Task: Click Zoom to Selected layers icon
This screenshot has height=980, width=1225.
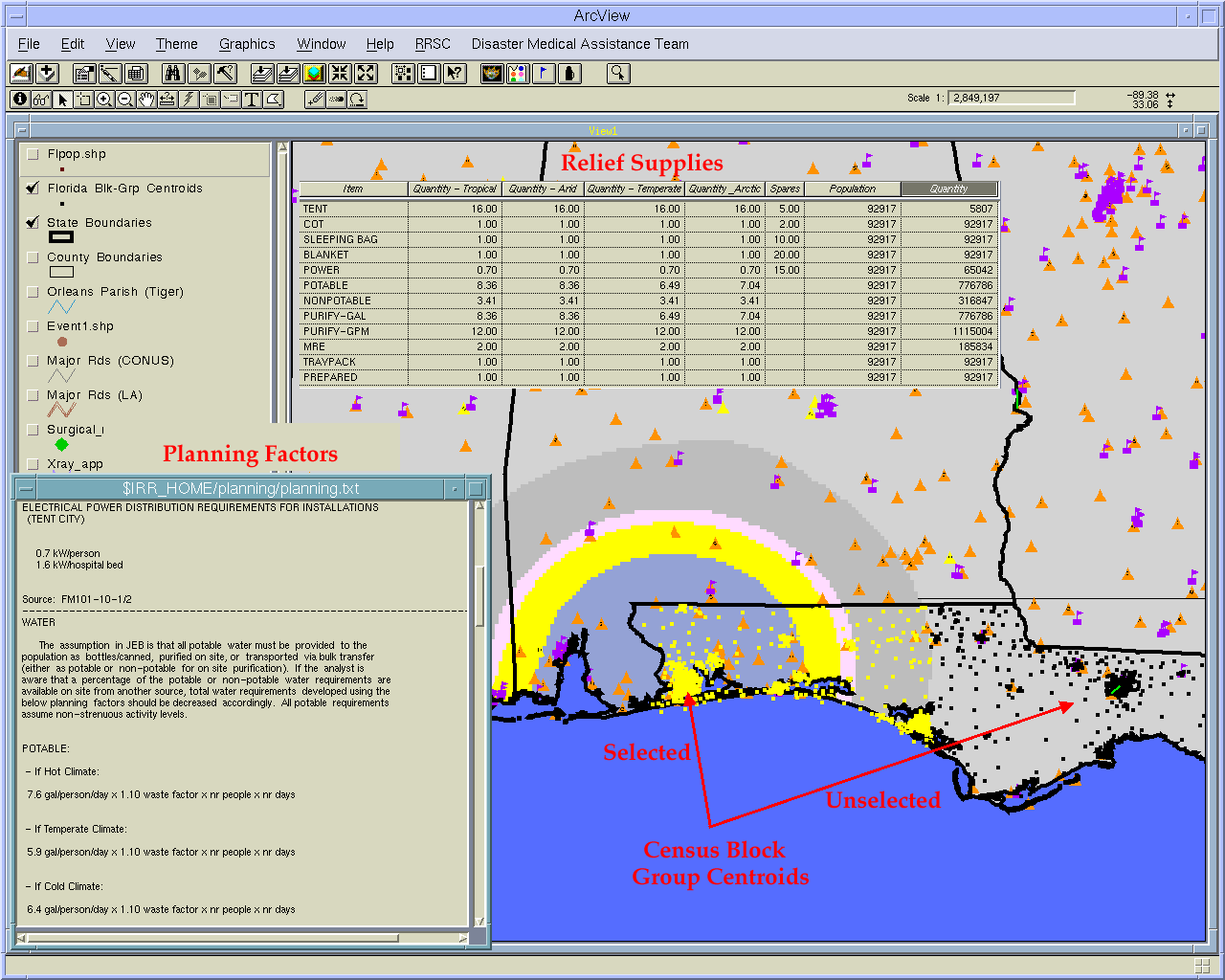Action: pyautogui.click(x=314, y=74)
